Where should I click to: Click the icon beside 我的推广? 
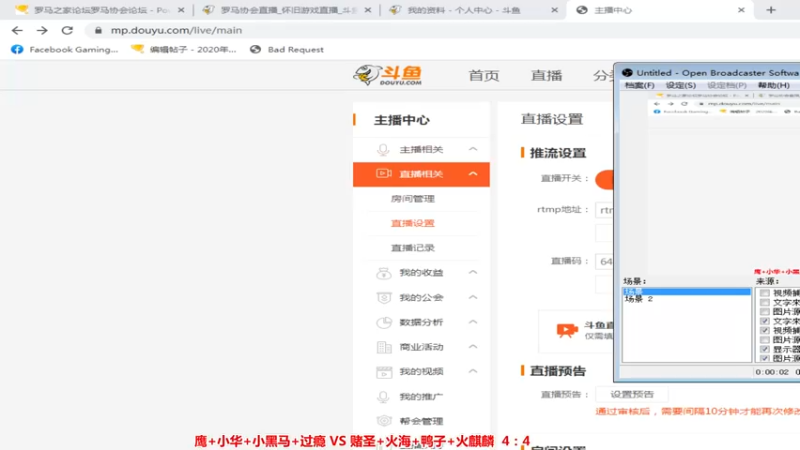pos(383,396)
